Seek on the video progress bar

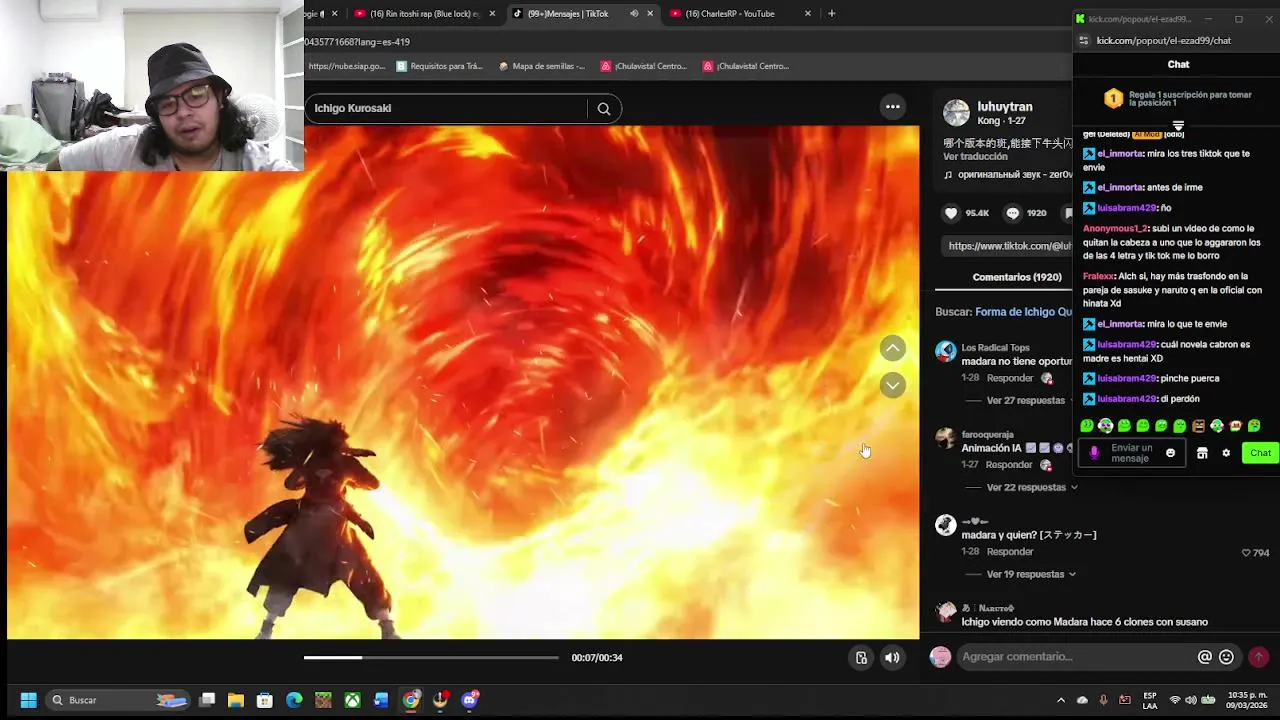[431, 657]
